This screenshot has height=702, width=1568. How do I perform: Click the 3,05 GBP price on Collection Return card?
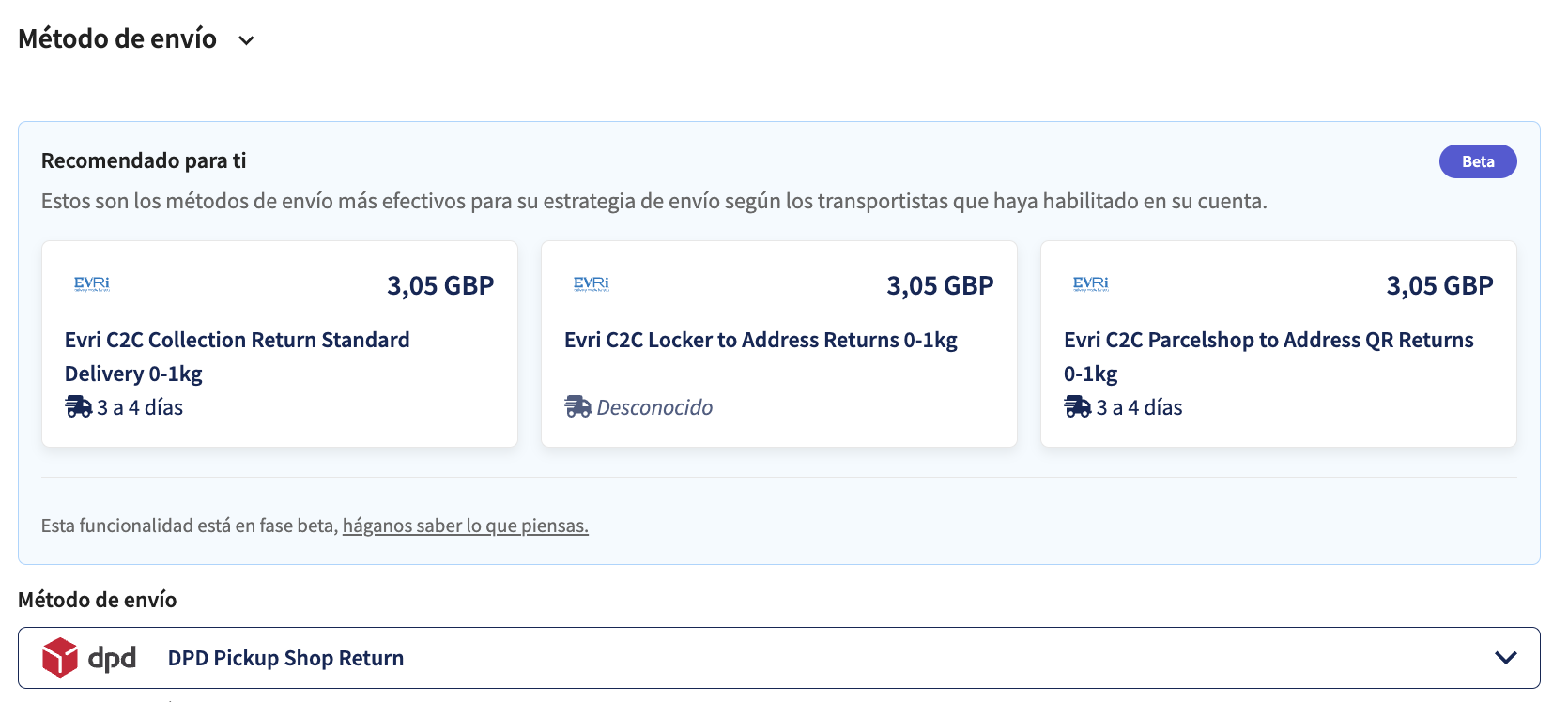pos(440,285)
